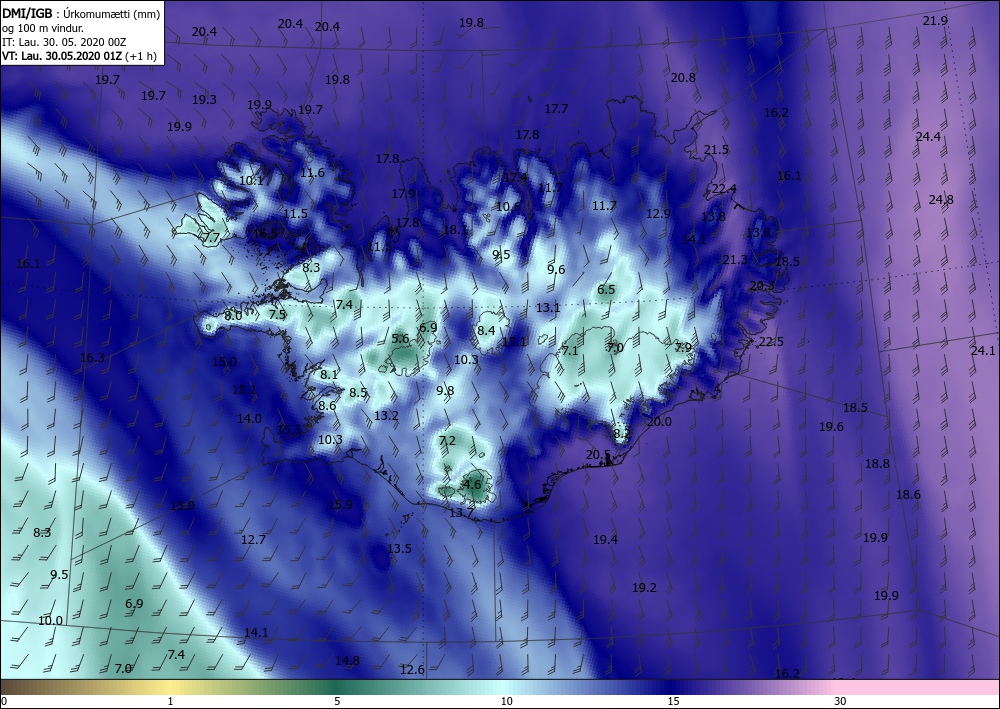The width and height of the screenshot is (1000, 709).
Task: Click the 19.6 value on the map
Action: (832, 427)
